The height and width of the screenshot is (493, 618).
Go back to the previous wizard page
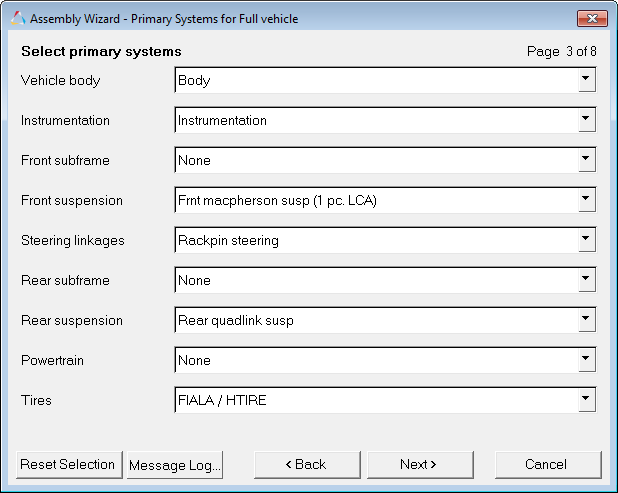pos(307,464)
